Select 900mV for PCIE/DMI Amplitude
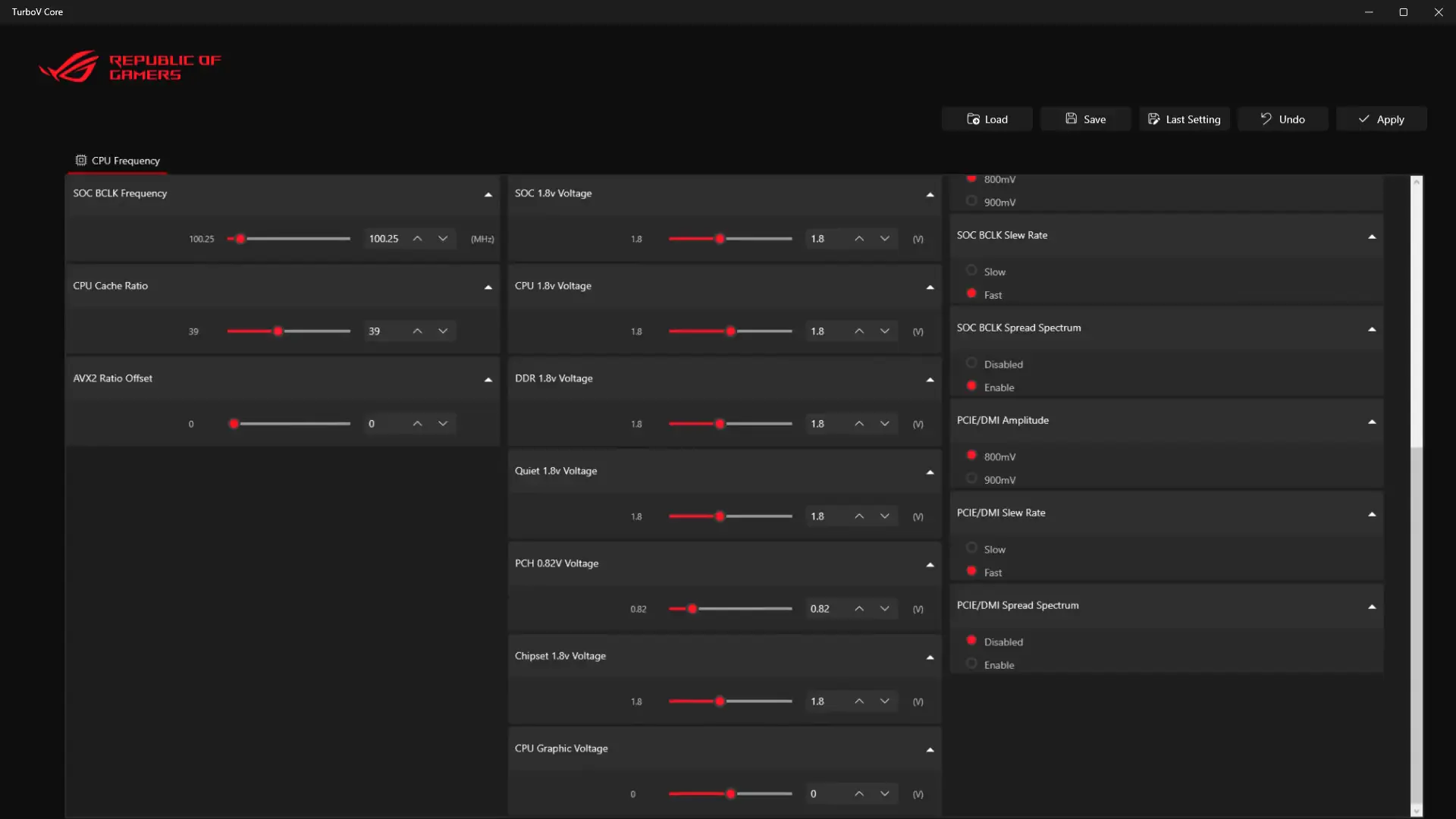The image size is (1456, 819). pos(971,479)
